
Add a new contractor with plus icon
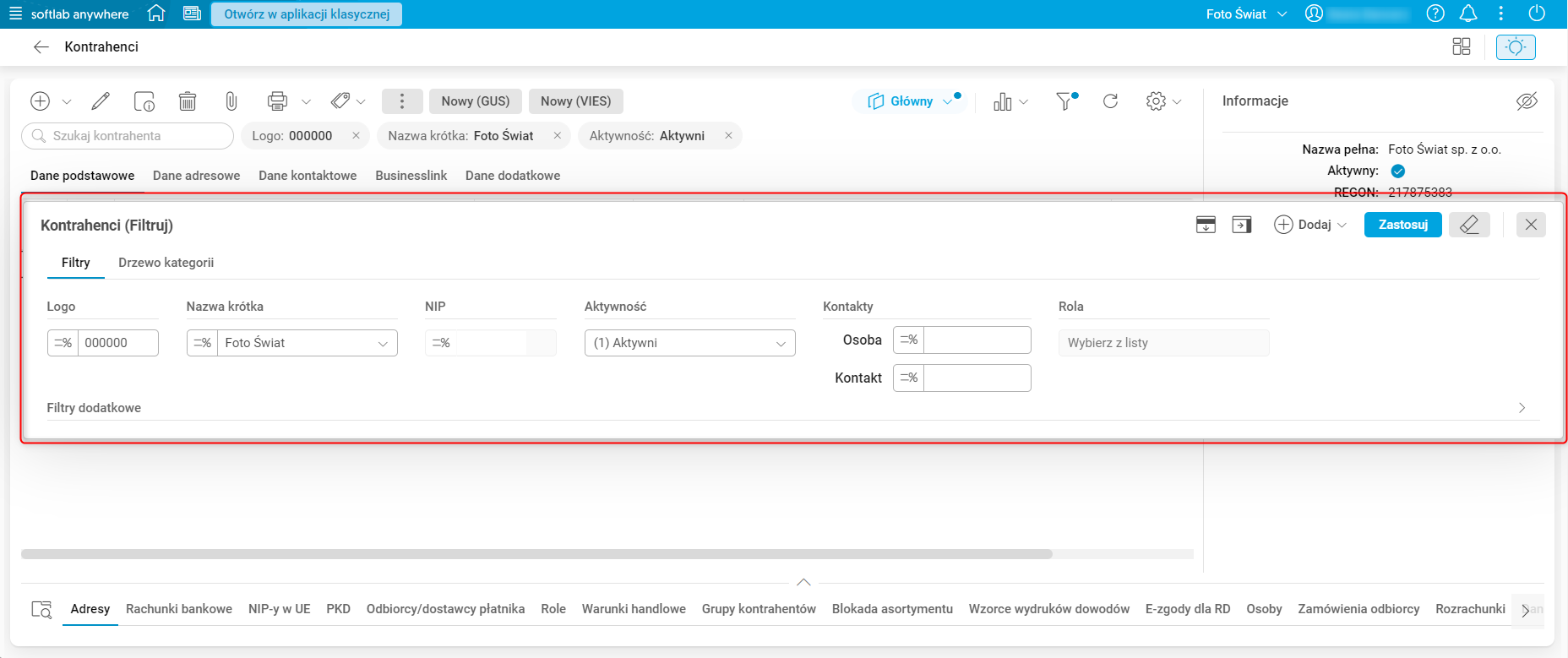(x=40, y=101)
